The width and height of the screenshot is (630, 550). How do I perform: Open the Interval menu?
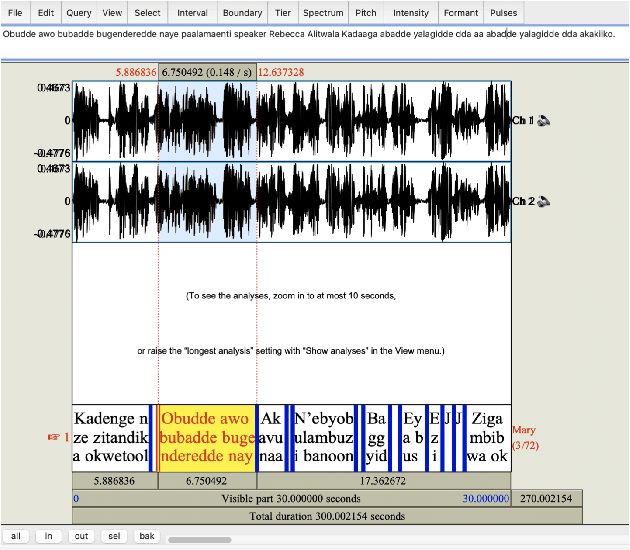pos(192,13)
